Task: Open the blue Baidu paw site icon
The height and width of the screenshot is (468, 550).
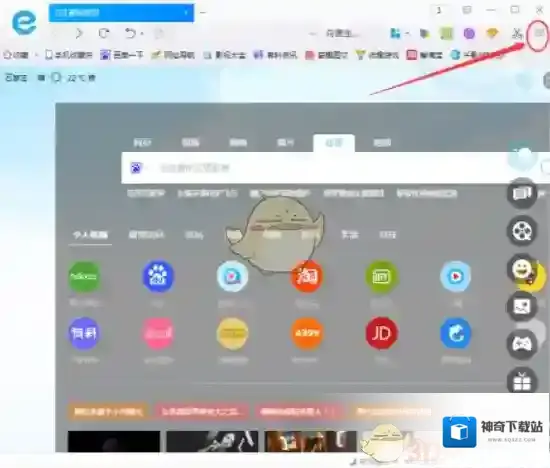Action: point(158,276)
